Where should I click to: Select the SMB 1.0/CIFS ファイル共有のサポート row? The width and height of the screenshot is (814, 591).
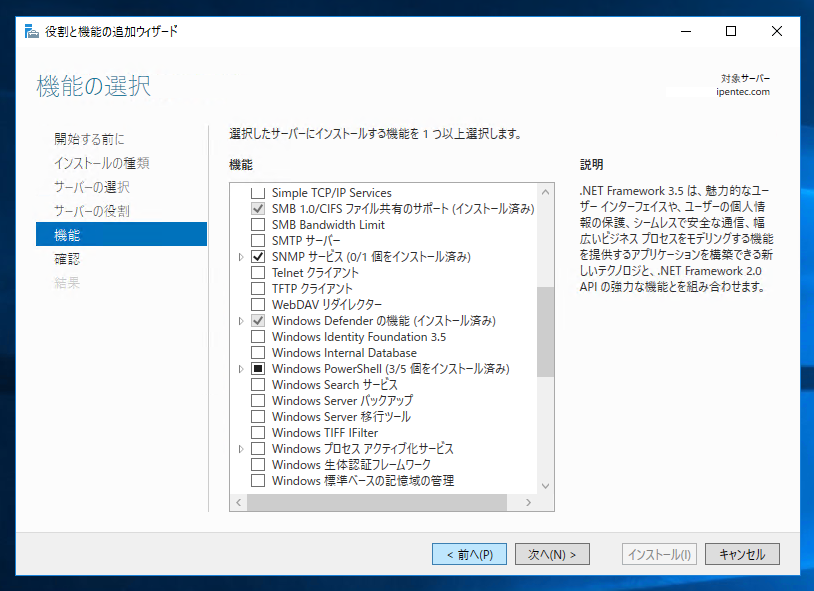coord(403,209)
